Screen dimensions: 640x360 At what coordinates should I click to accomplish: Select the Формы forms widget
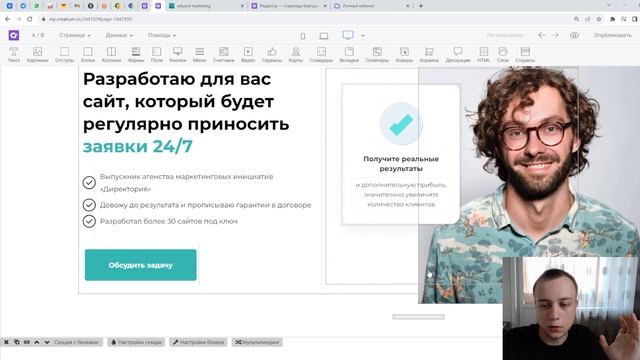point(136,55)
